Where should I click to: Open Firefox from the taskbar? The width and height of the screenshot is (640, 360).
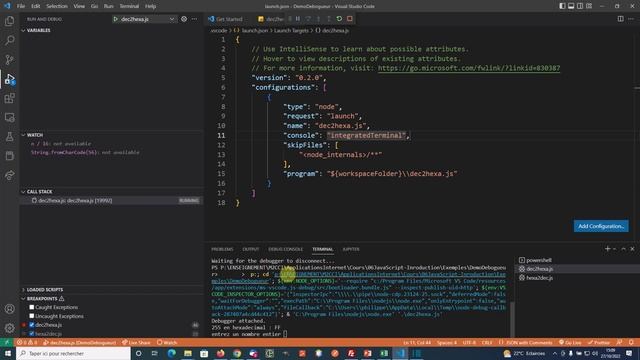coord(220,353)
